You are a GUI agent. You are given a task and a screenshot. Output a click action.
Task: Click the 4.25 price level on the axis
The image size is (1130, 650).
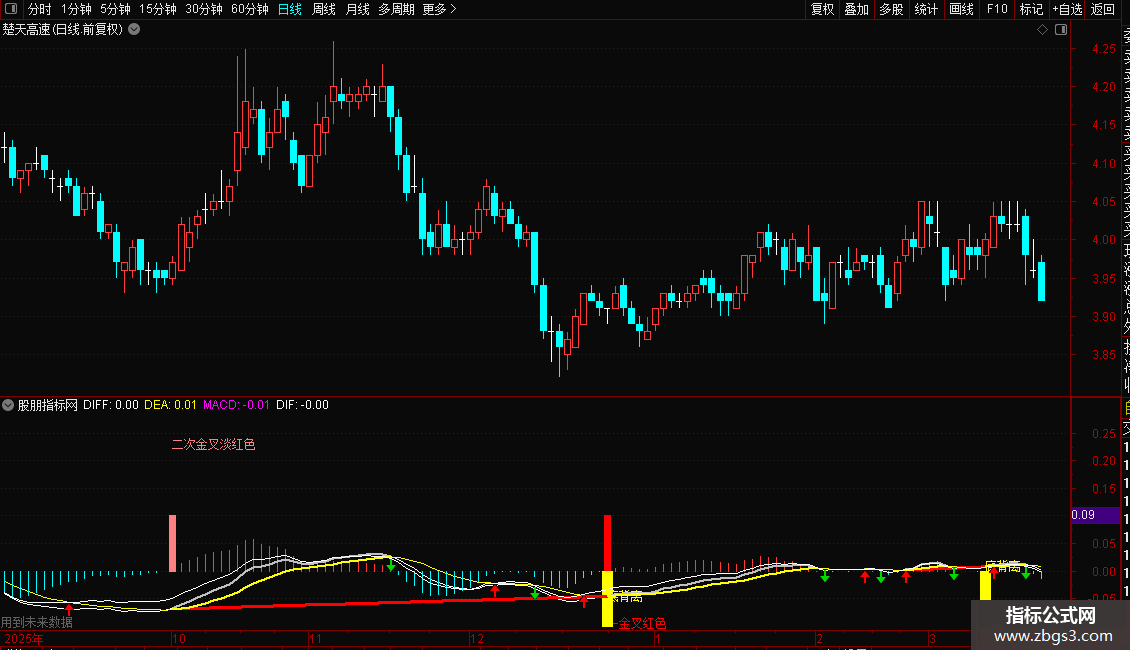click(x=1103, y=48)
